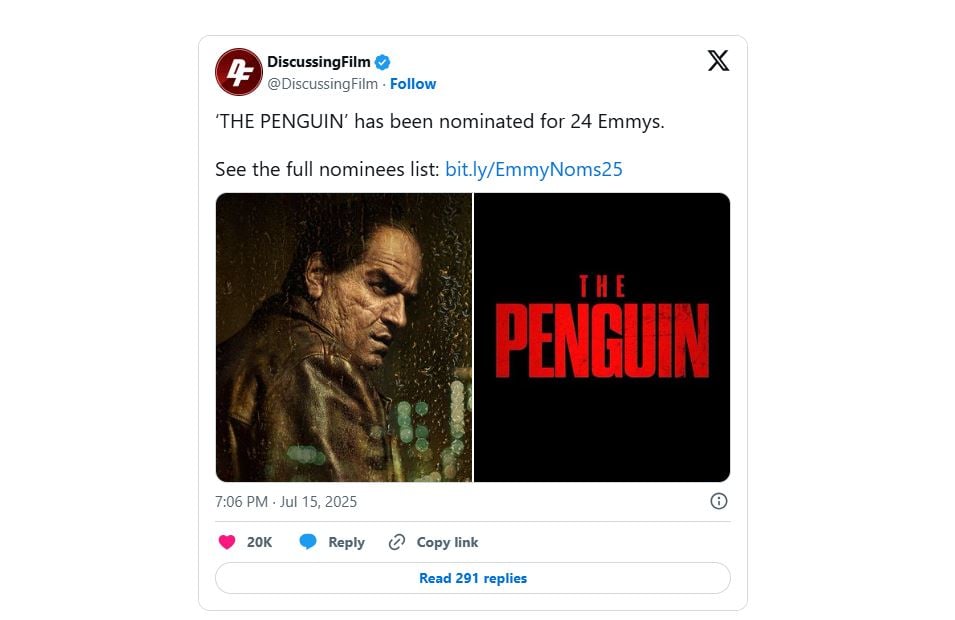Click the 7:06 PM Jul 15, 2025 timestamp
Screen dimensions: 955x620
point(286,502)
